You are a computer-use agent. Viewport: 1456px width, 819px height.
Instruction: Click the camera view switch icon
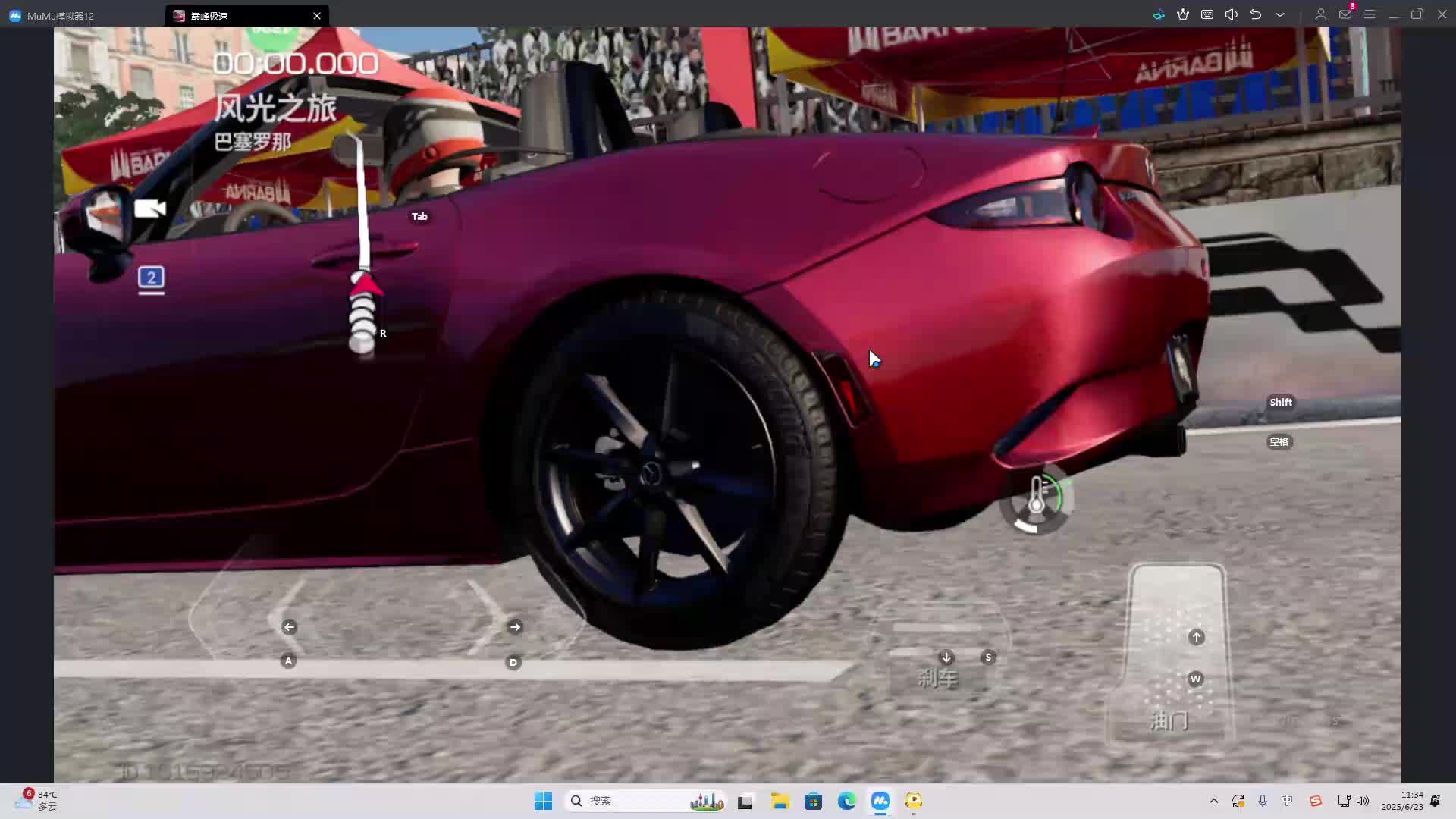(149, 209)
